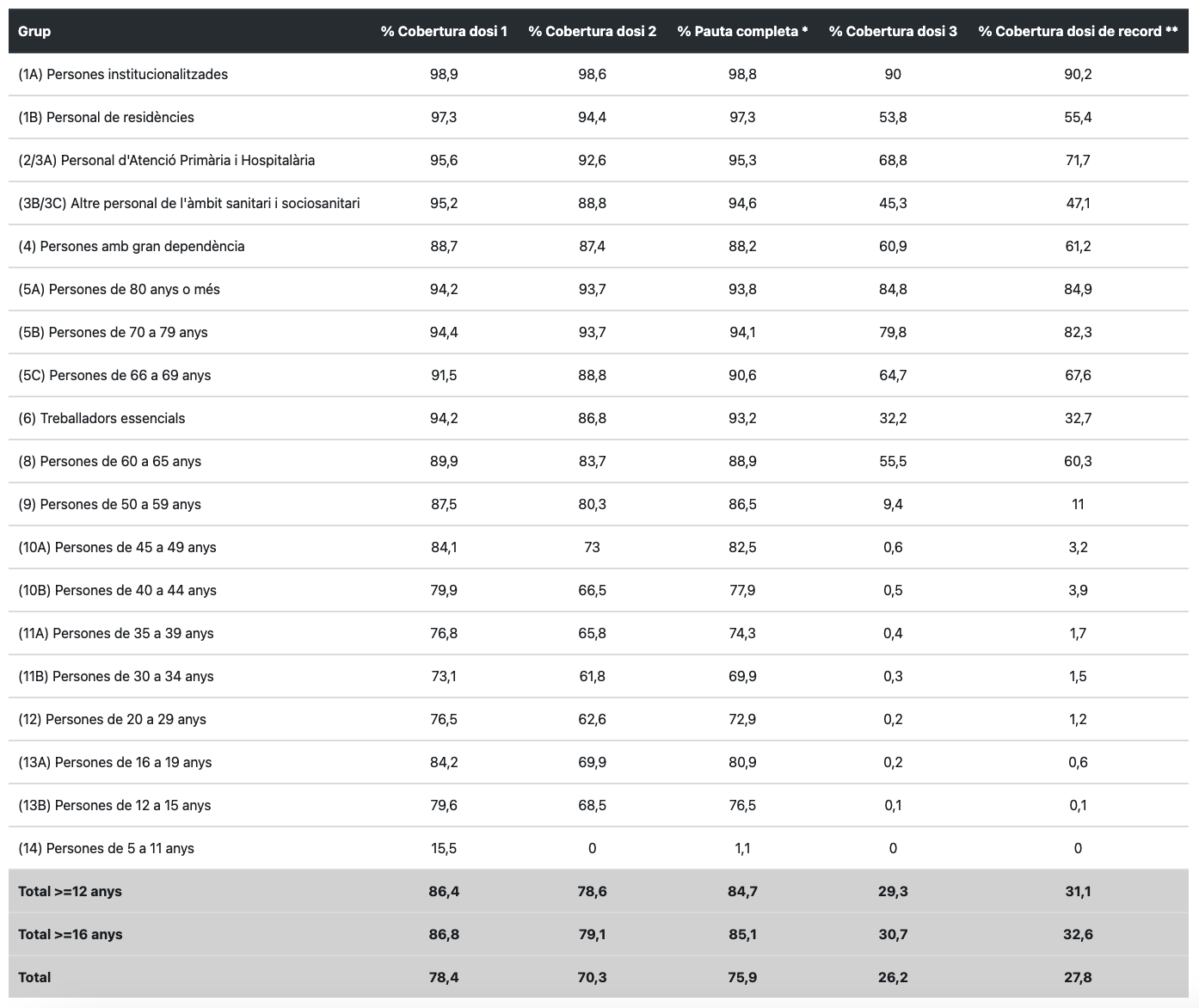Select Personal d'Atenció Primària i Hospitalària row
This screenshot has height=1008, width=1199.
[x=166, y=160]
